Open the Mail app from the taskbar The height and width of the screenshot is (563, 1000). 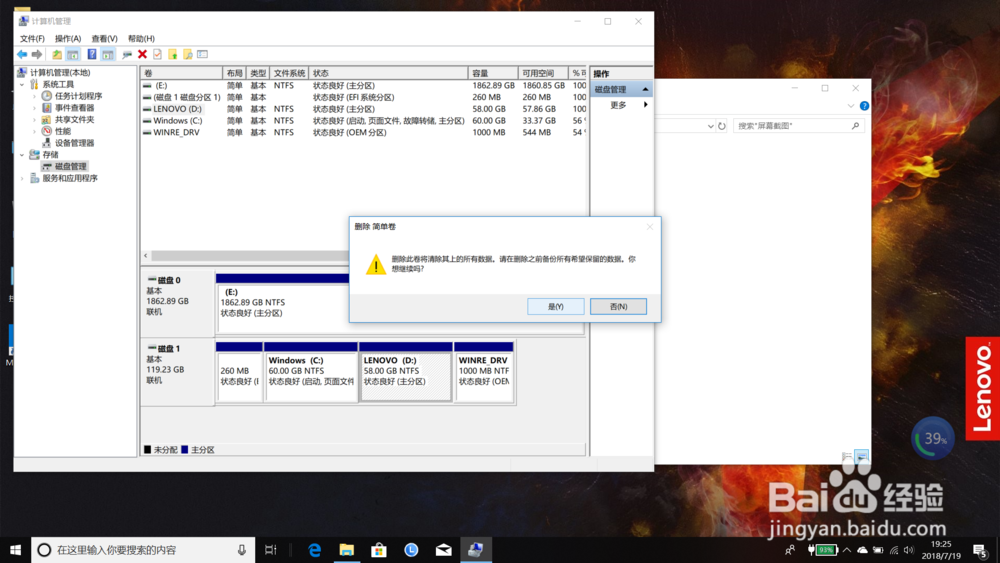tap(443, 550)
